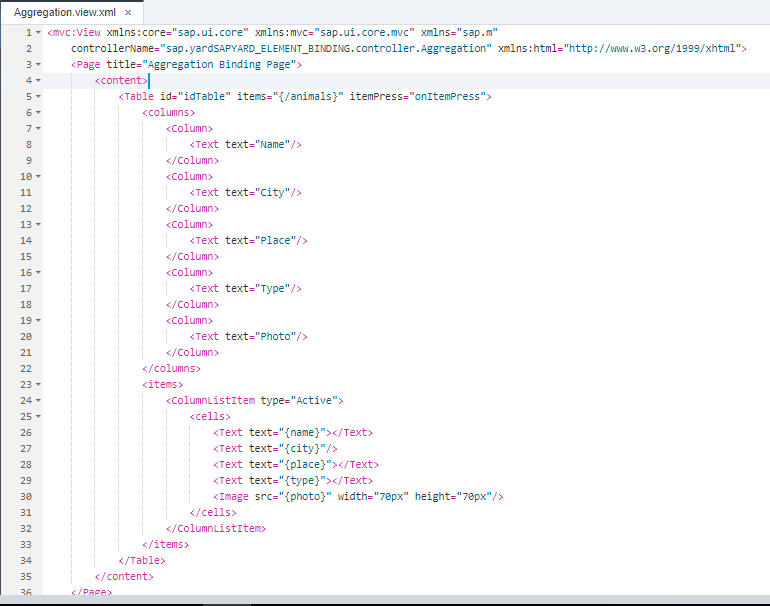770x606 pixels.
Task: Click the text="{city}" binding
Action: (x=287, y=449)
